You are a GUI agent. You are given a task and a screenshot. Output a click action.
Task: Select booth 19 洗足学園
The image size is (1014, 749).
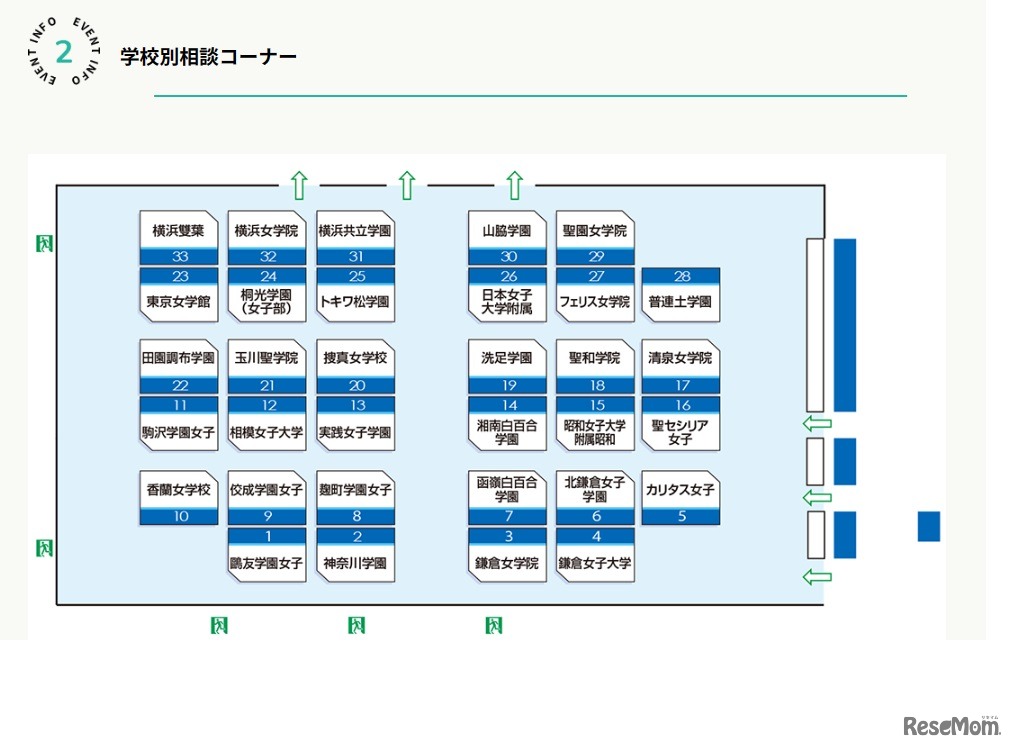(508, 367)
